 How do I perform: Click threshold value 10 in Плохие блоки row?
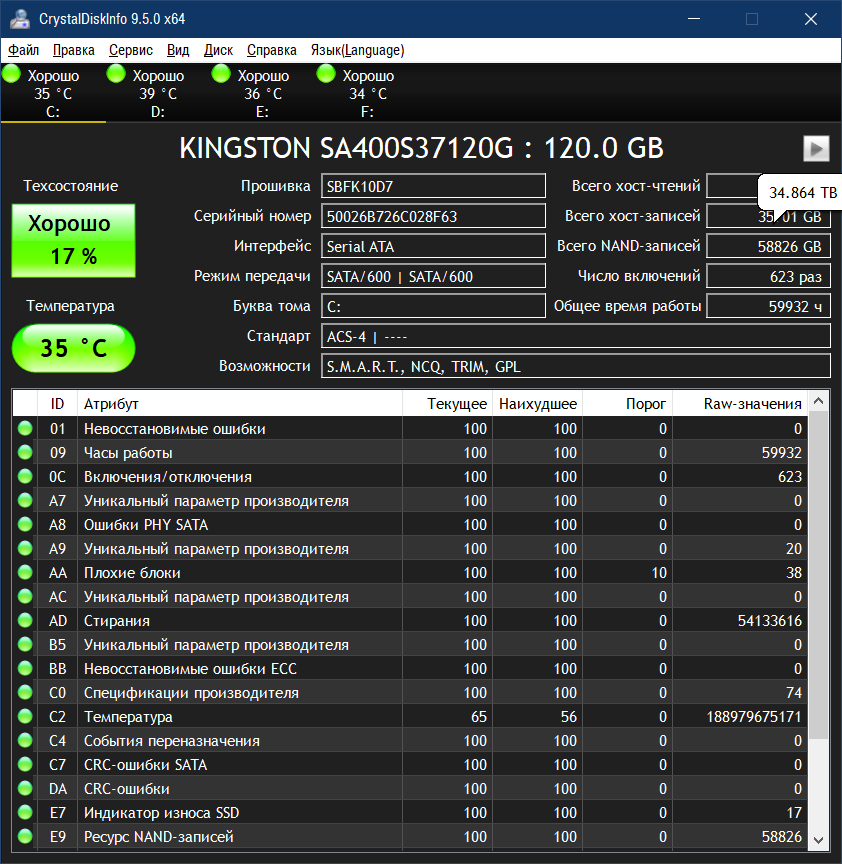[x=659, y=573]
